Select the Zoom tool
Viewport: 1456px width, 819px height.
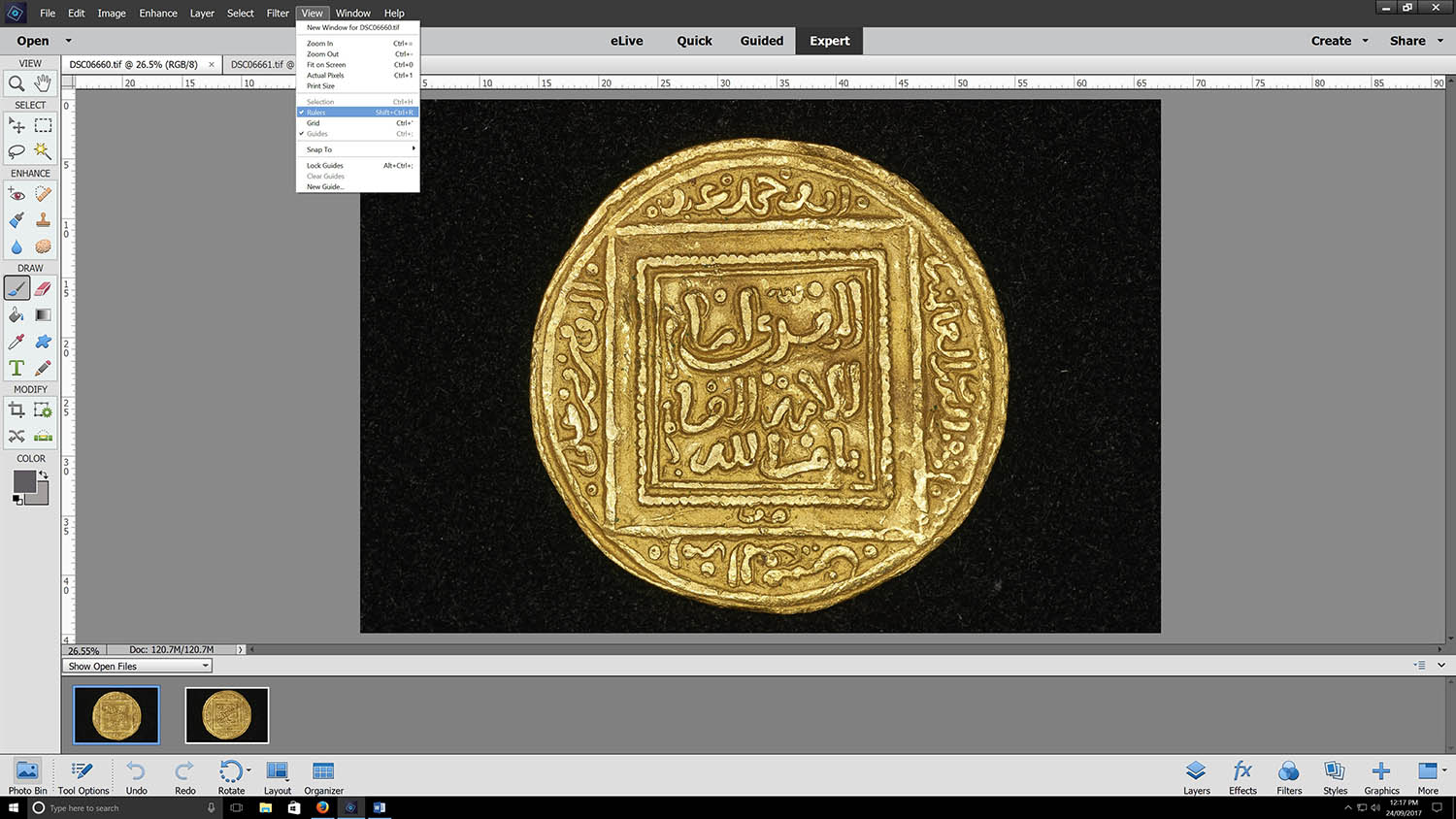tap(17, 83)
